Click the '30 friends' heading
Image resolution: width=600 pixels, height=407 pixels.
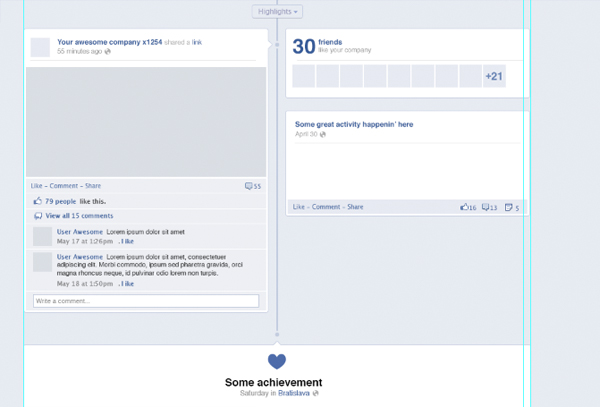click(318, 46)
